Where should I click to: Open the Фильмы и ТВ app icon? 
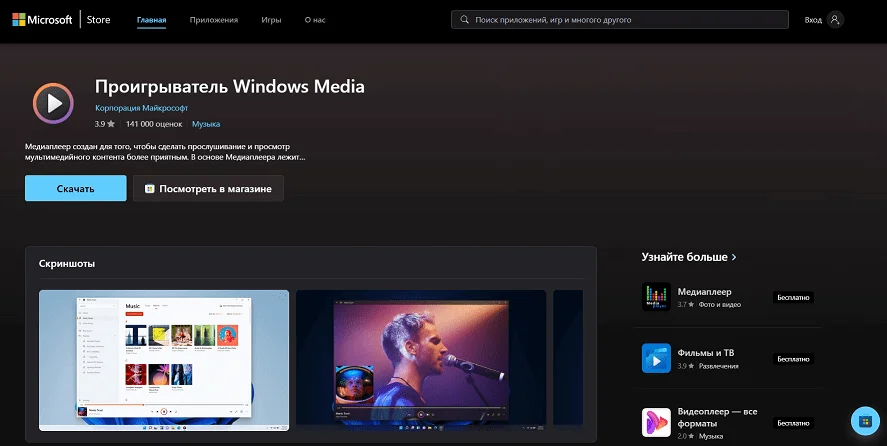tap(656, 359)
